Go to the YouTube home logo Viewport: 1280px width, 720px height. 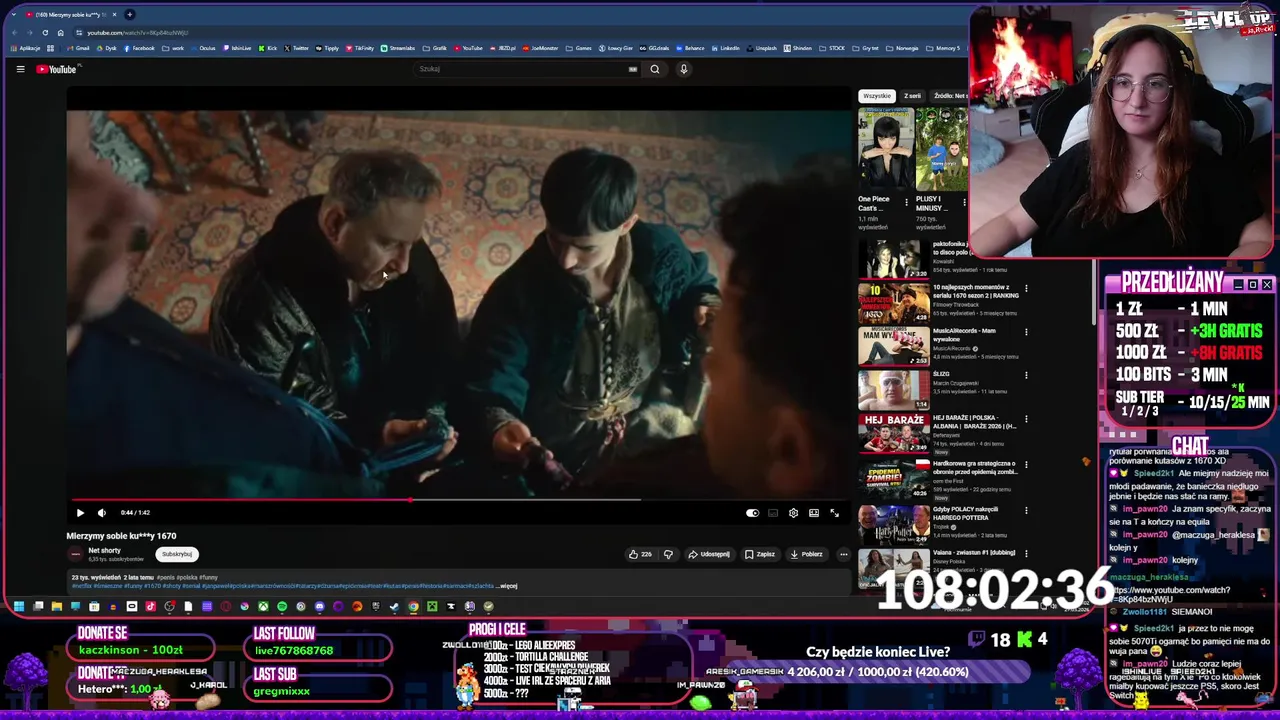tap(57, 69)
